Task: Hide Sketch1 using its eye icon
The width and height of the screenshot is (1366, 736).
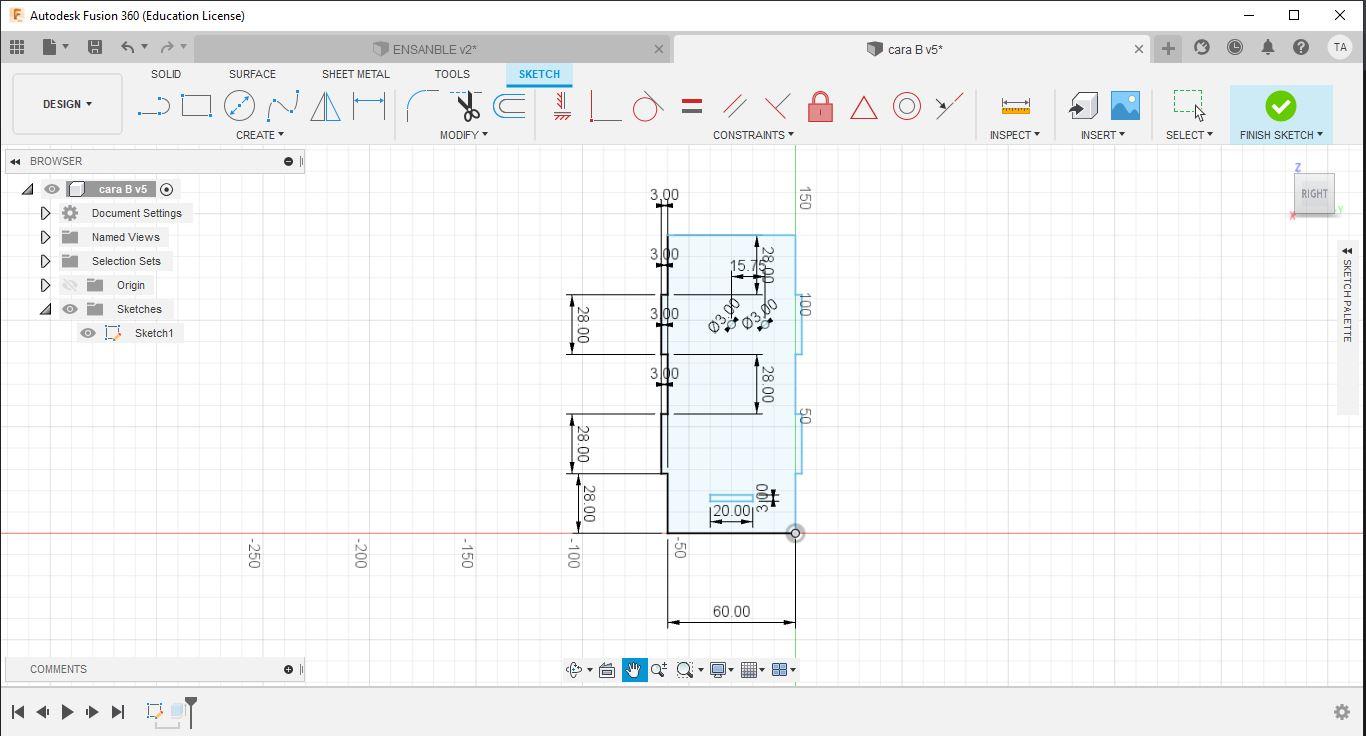Action: pyautogui.click(x=88, y=333)
